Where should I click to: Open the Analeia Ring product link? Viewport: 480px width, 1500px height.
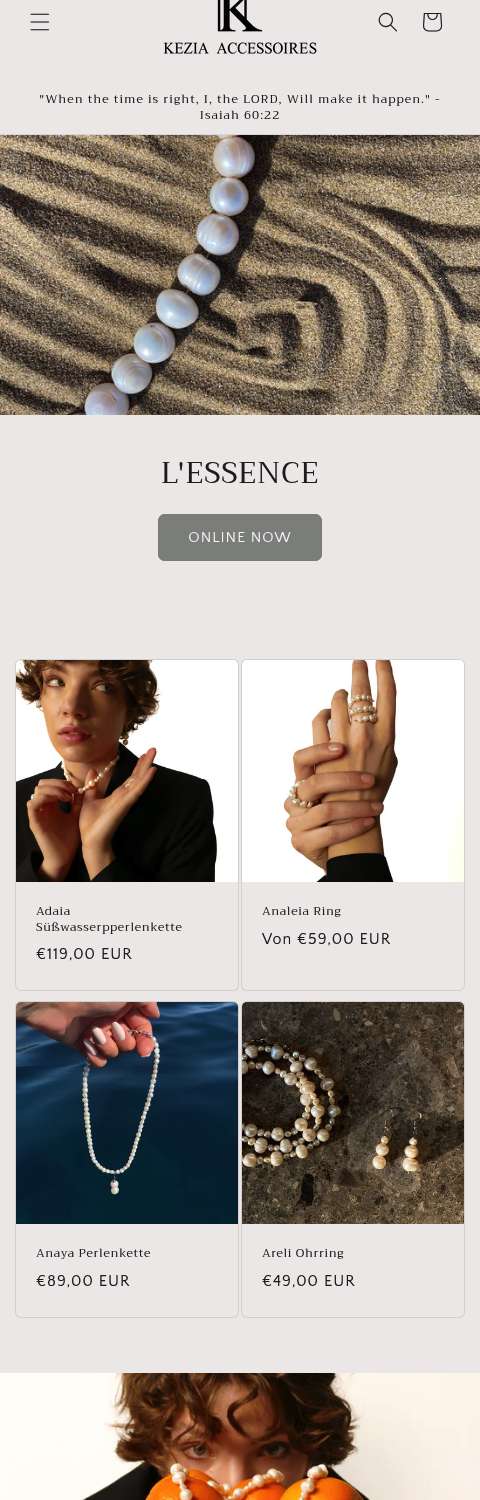[302, 911]
